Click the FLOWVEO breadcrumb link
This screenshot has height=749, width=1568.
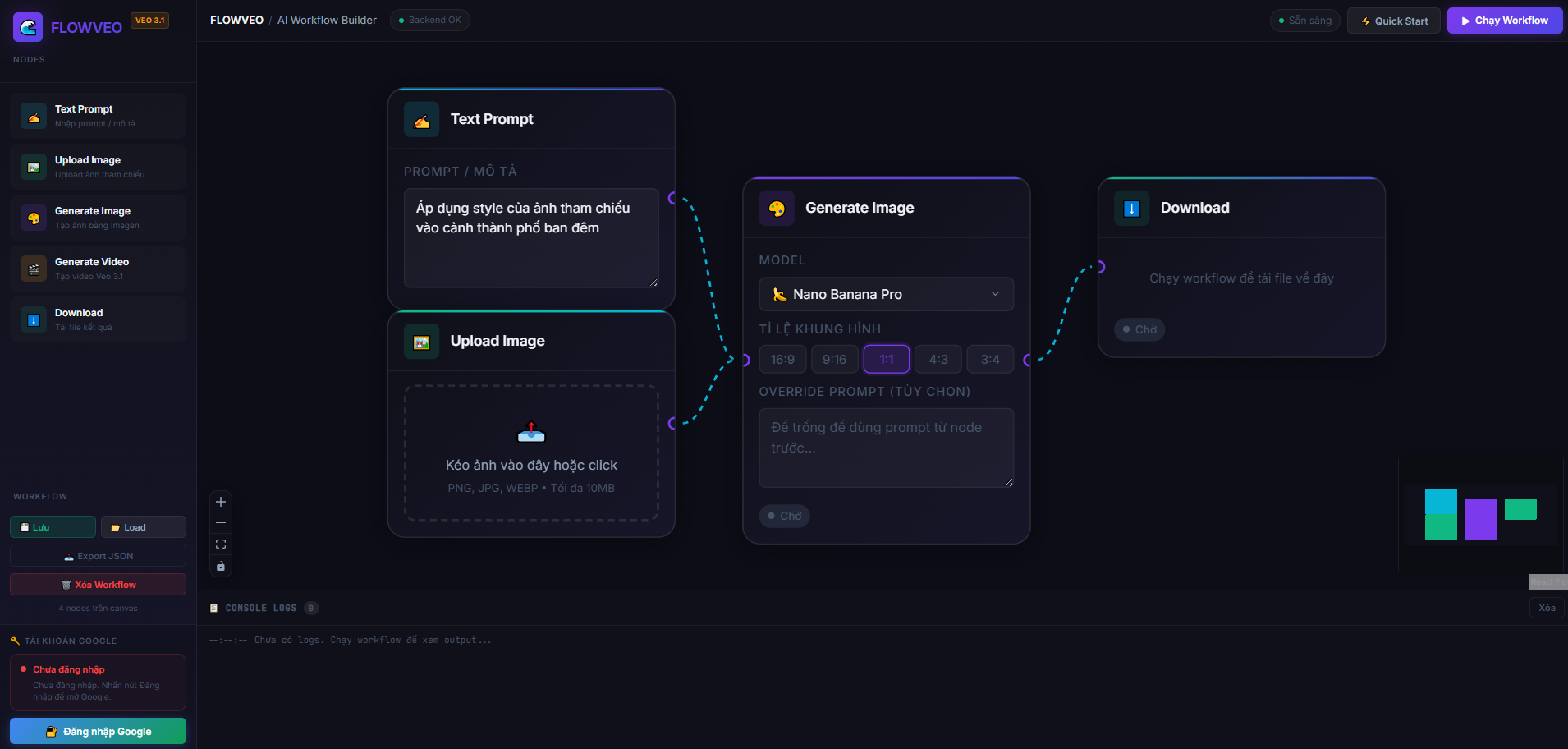pos(236,20)
